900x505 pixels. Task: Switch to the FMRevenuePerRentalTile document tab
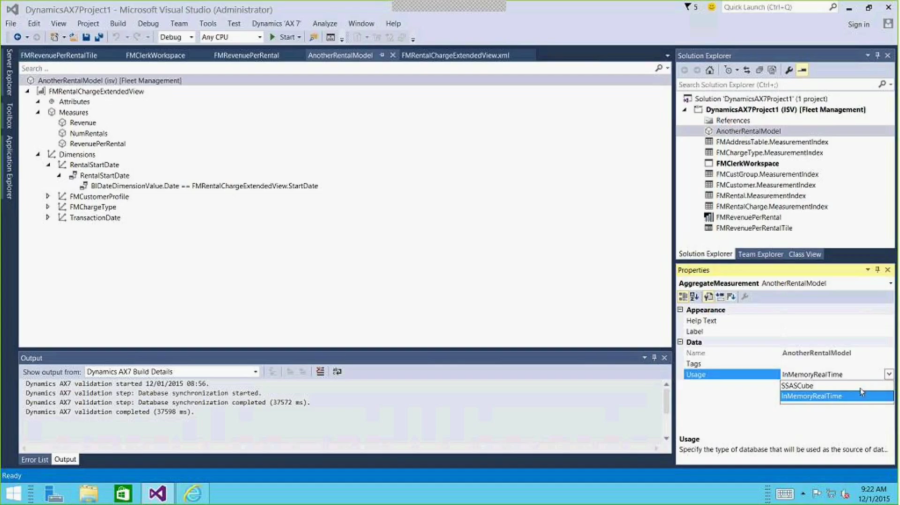(59, 55)
